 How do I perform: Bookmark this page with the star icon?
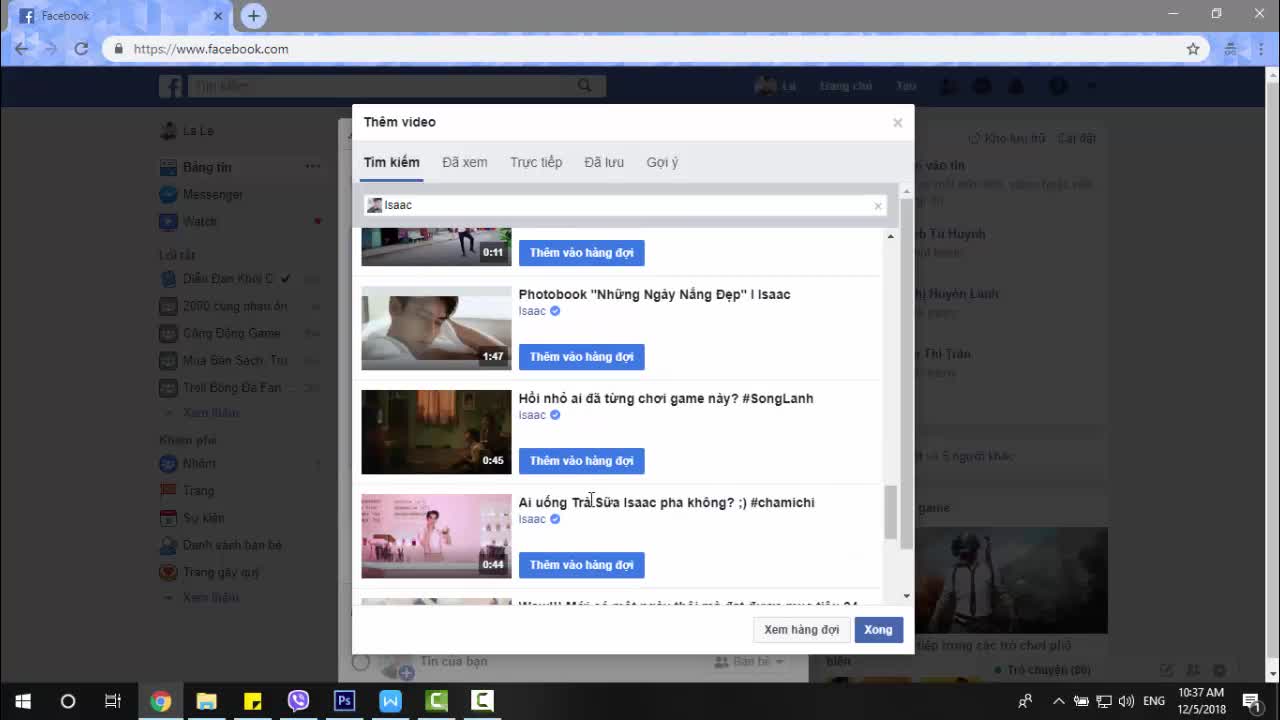tap(1193, 48)
